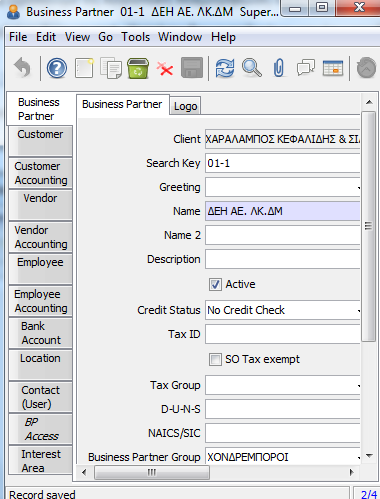380x499 pixels.
Task: Open the Help question mark icon
Action: pyautogui.click(x=57, y=68)
